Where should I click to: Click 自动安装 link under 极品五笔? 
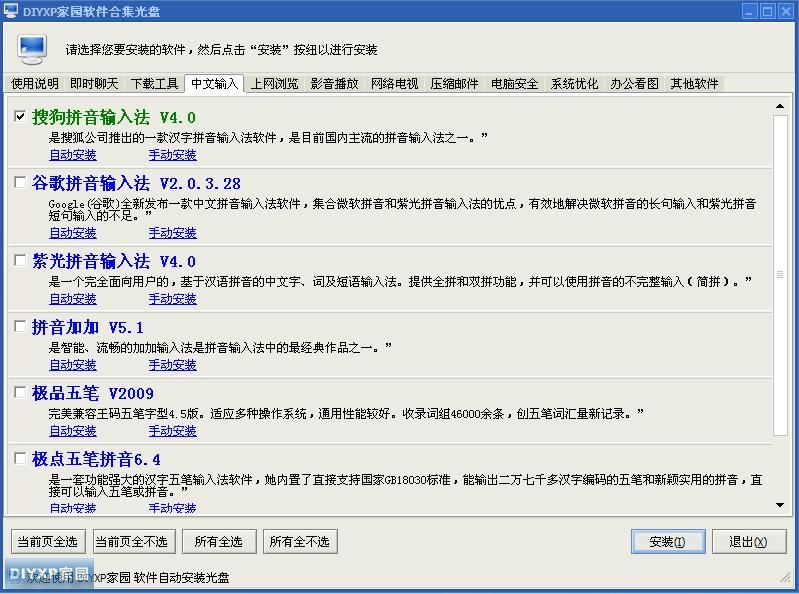(73, 431)
